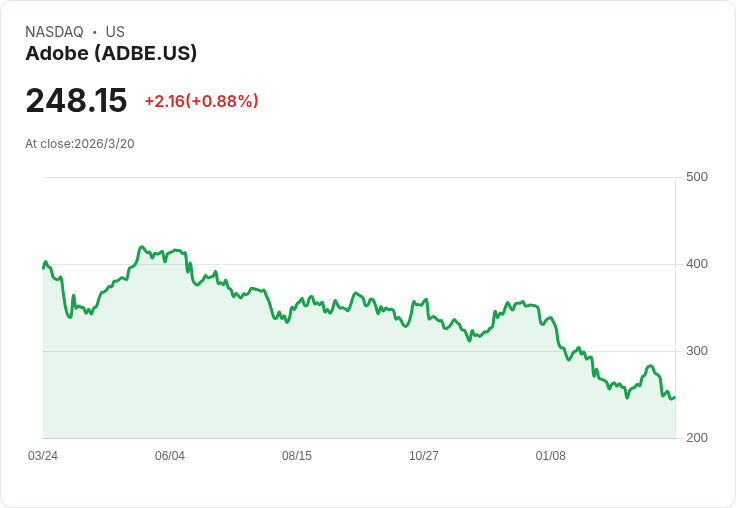Click the 200 y-axis label
This screenshot has height=508, width=736.
pos(697,438)
